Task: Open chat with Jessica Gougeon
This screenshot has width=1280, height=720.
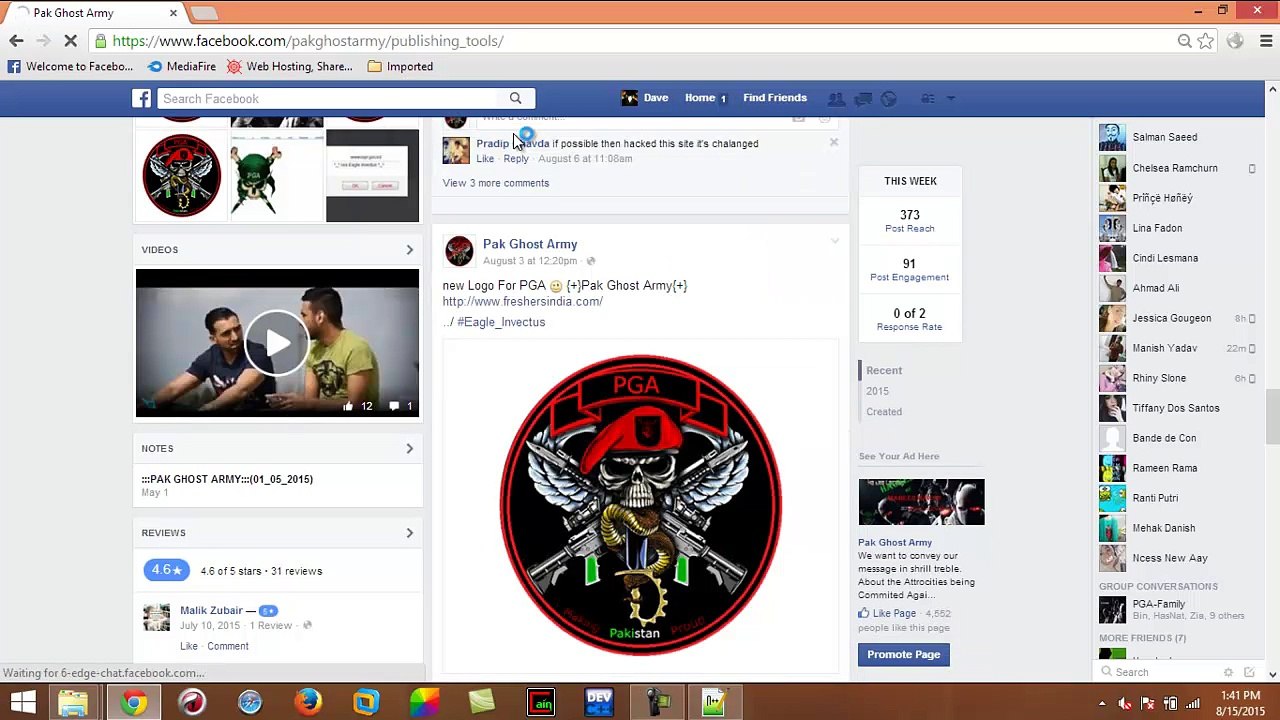Action: 1178,318
